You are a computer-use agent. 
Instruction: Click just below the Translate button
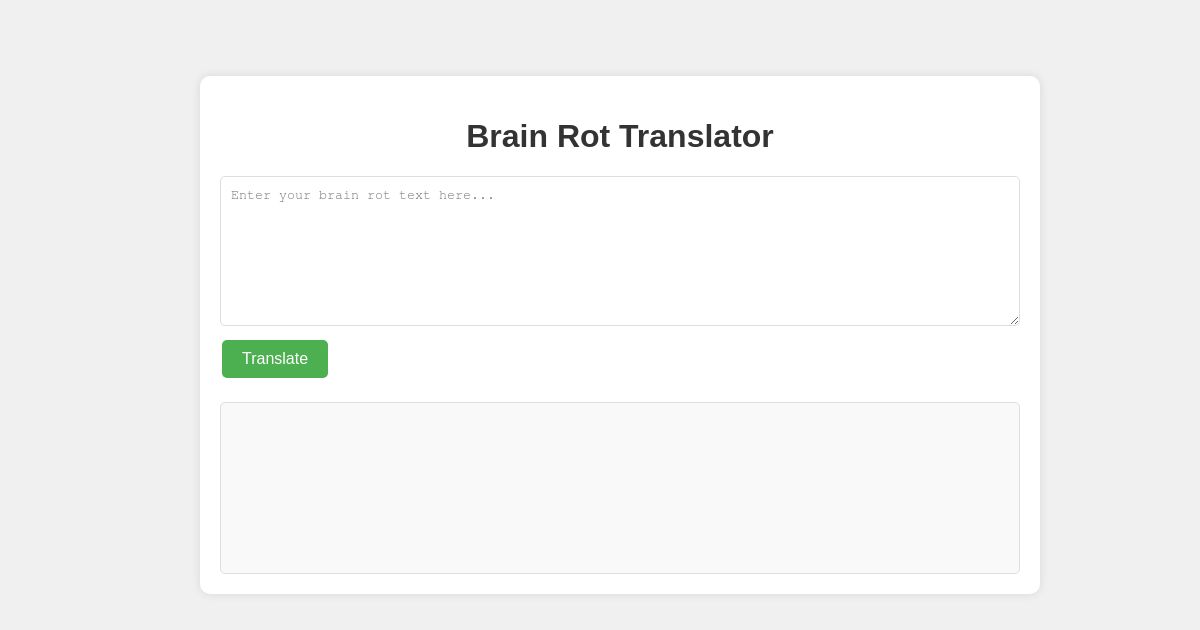(x=275, y=390)
